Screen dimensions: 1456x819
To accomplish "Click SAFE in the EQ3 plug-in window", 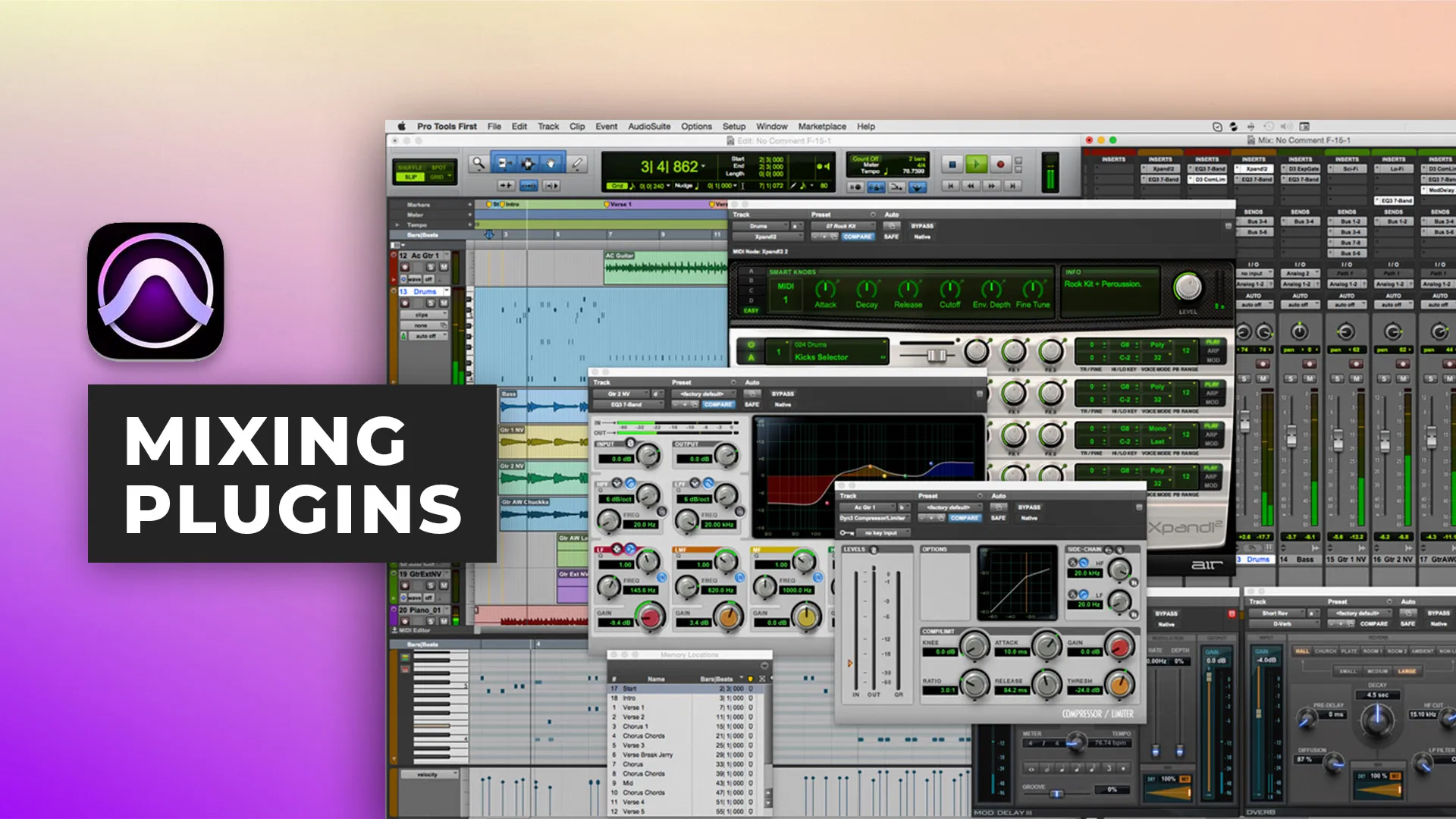I will [752, 405].
